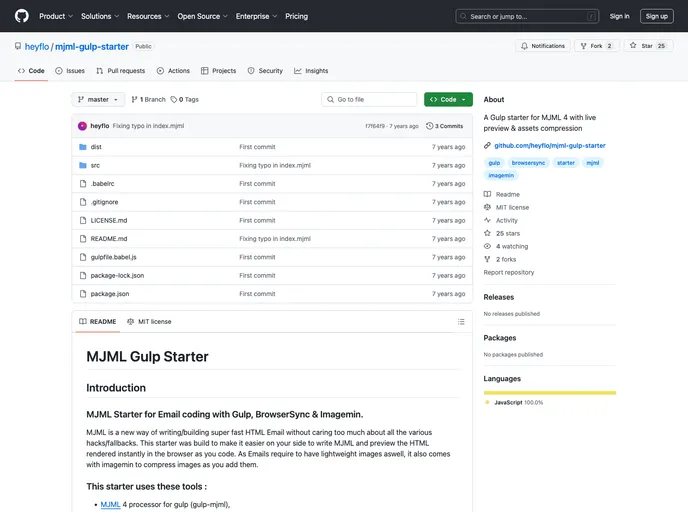Viewport: 688px width, 512px height.
Task: Switch to the Insights tab
Action: point(311,71)
